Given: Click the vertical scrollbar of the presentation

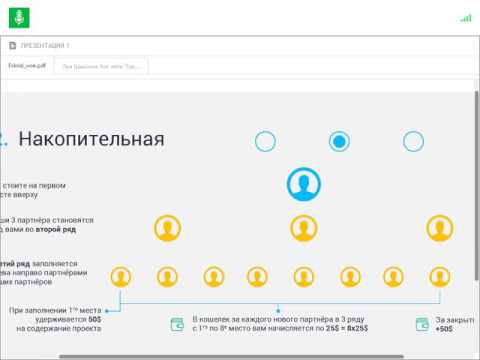Looking at the screenshot, I should 477,187.
